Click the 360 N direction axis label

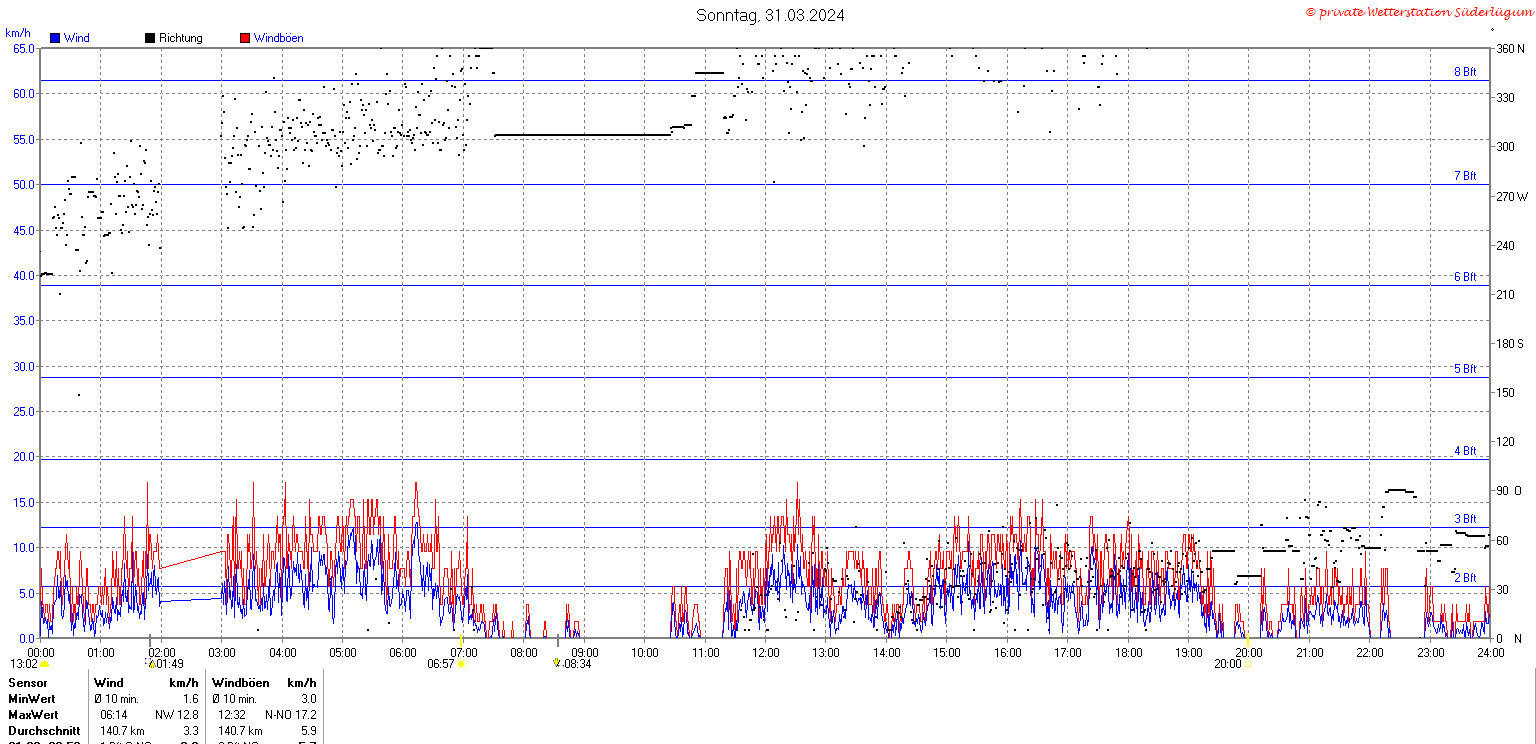coord(1509,48)
